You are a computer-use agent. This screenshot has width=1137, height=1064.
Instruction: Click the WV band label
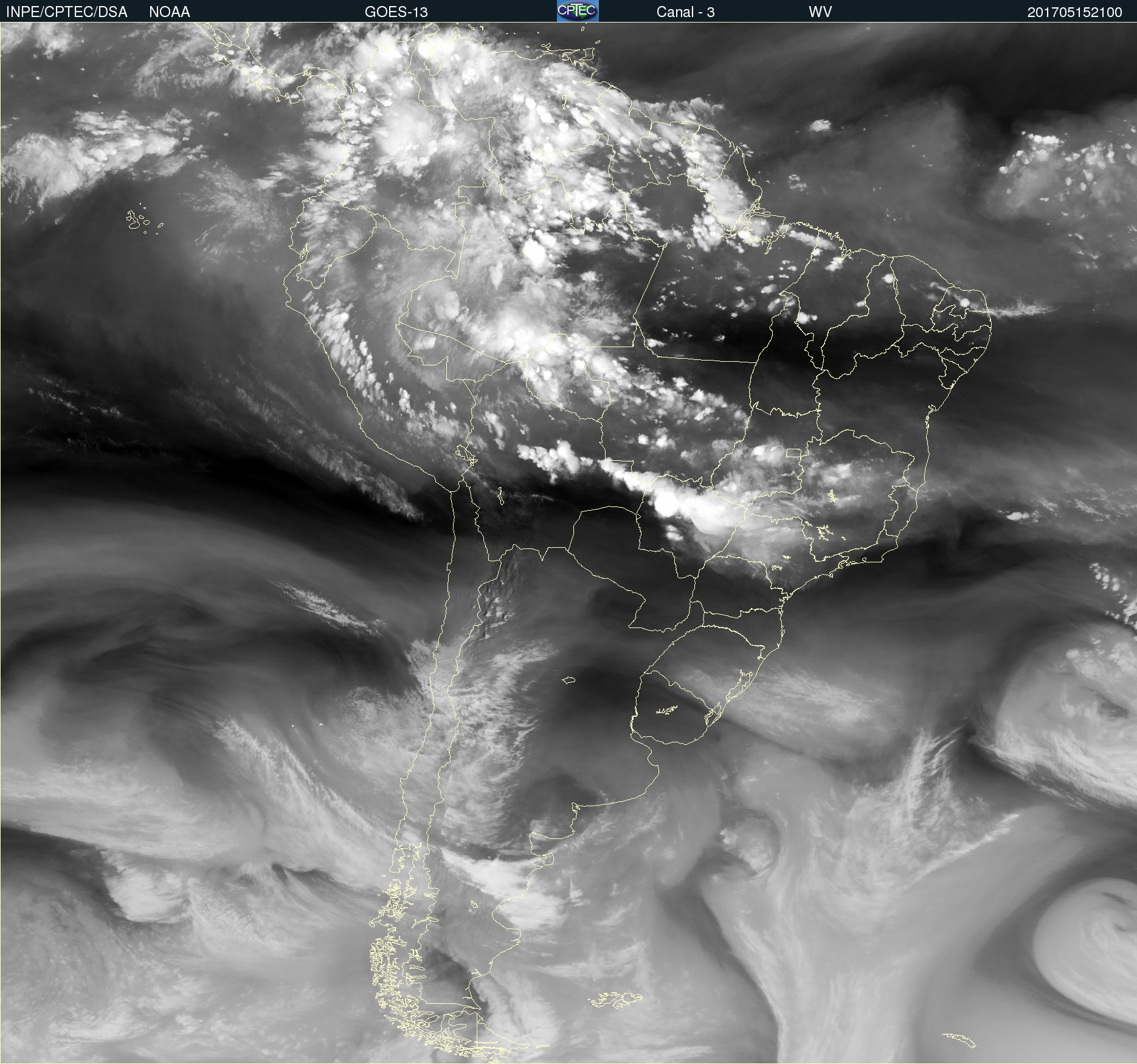pos(820,12)
